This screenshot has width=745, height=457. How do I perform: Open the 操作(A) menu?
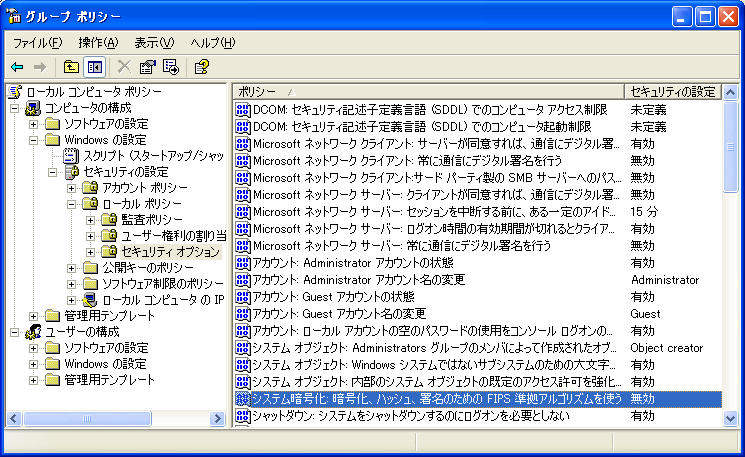pos(98,43)
